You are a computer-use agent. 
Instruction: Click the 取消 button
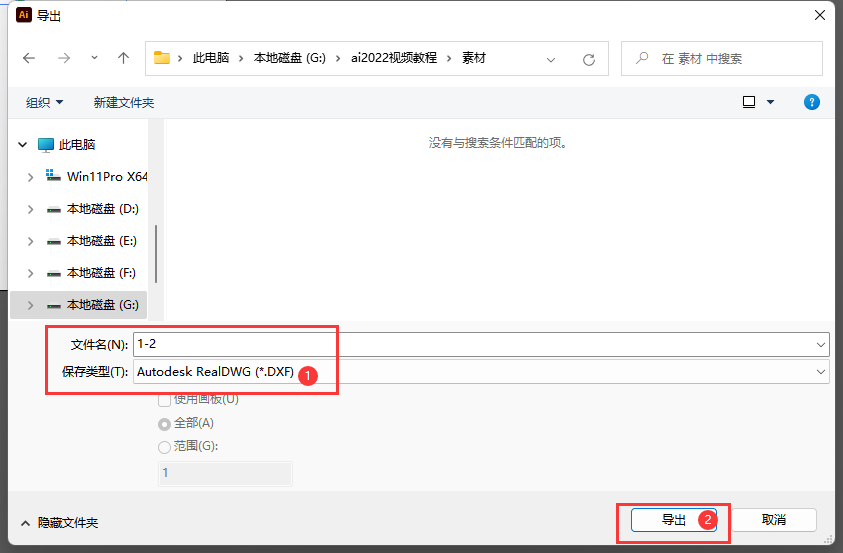point(774,520)
